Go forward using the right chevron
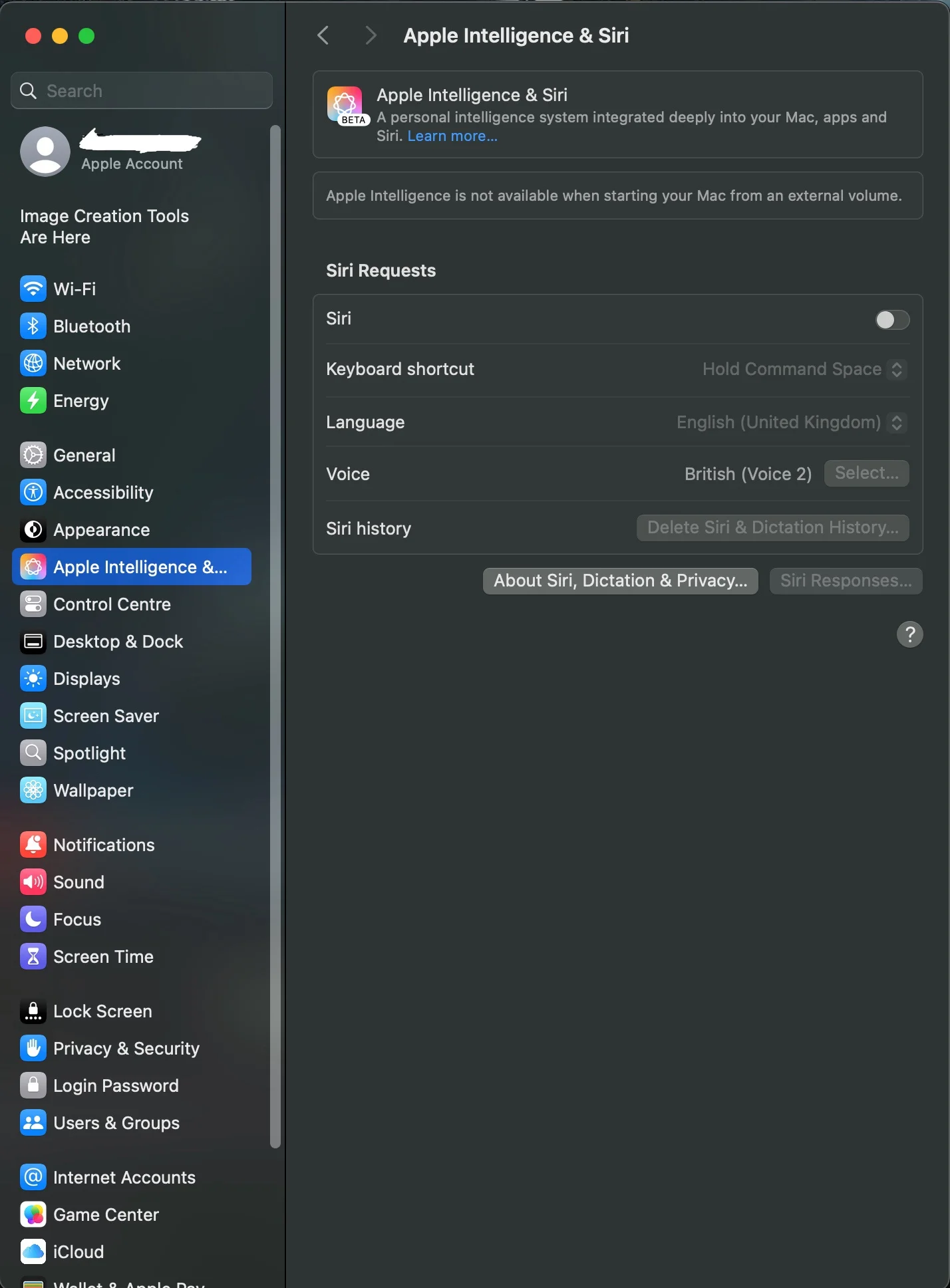 click(x=371, y=35)
